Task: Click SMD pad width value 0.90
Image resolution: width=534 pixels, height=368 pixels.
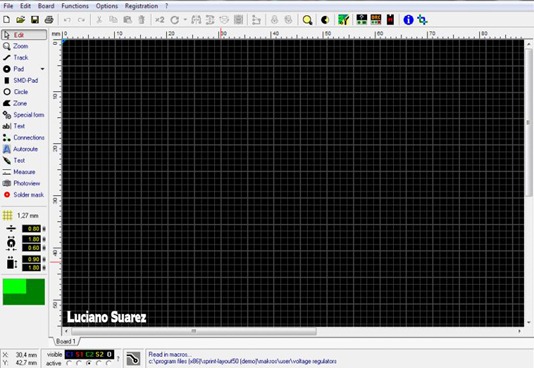Action: click(x=31, y=259)
